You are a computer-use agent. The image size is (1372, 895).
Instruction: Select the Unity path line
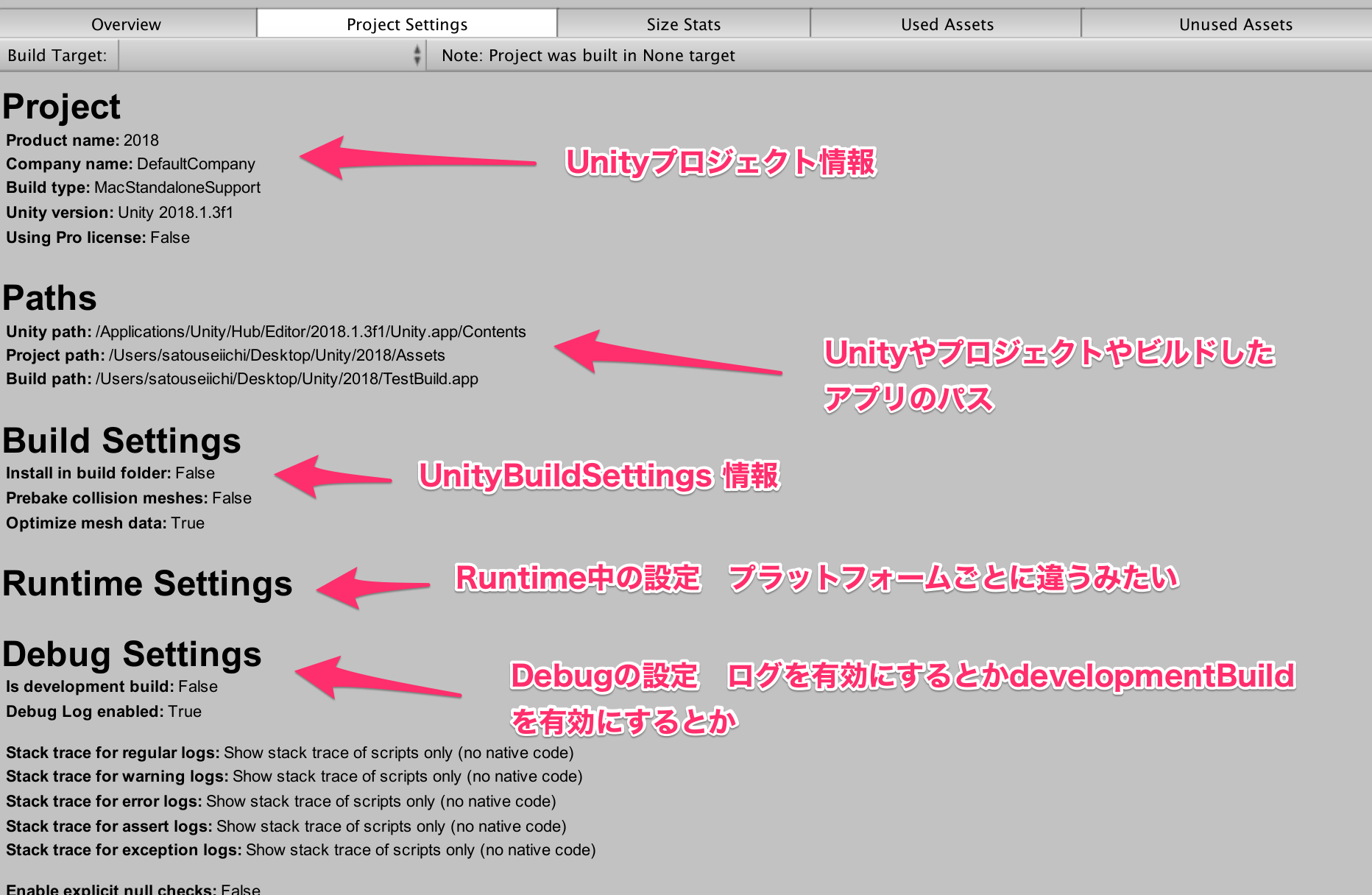point(266,331)
